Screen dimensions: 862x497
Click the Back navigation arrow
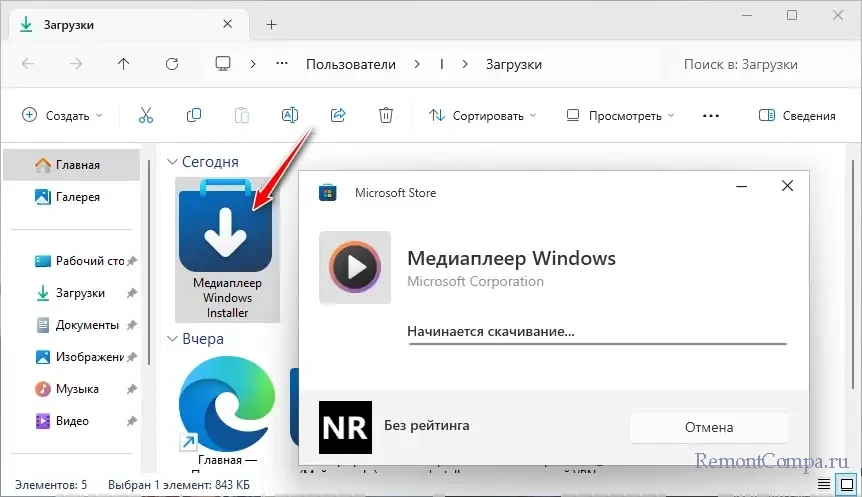tap(28, 64)
